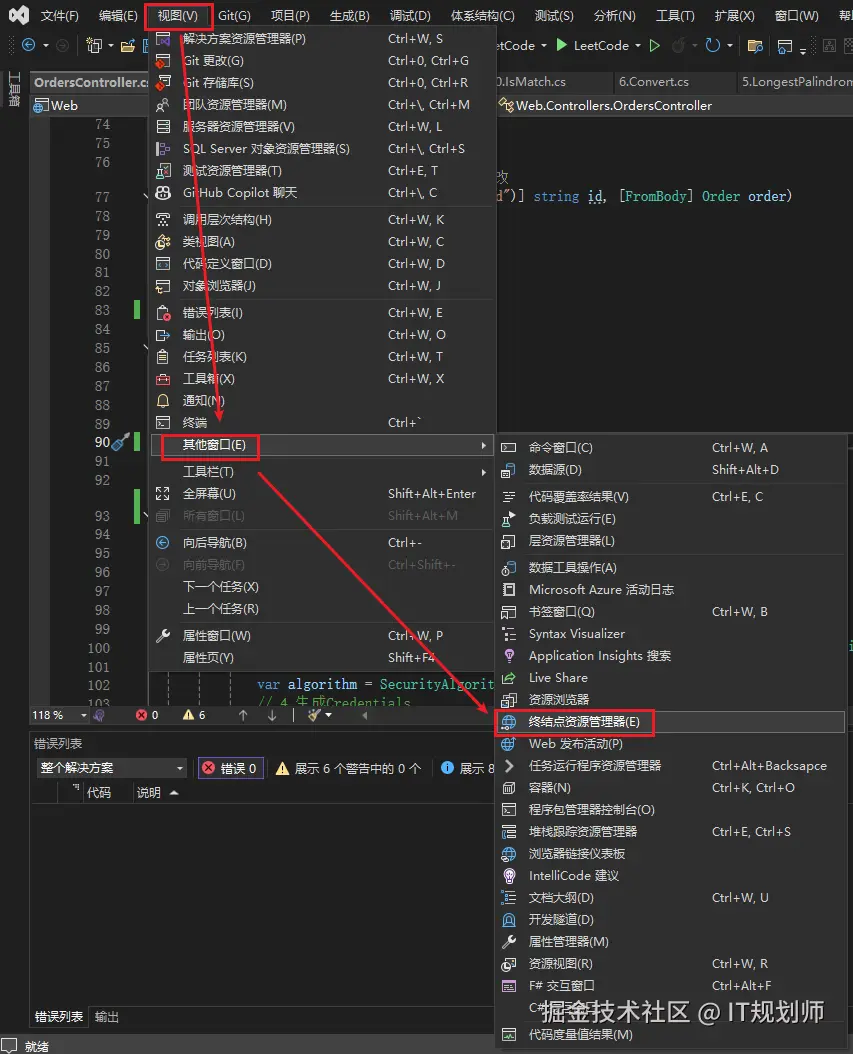Switch to the 6.Convert.cs tab
This screenshot has height=1054, width=853.
(654, 82)
